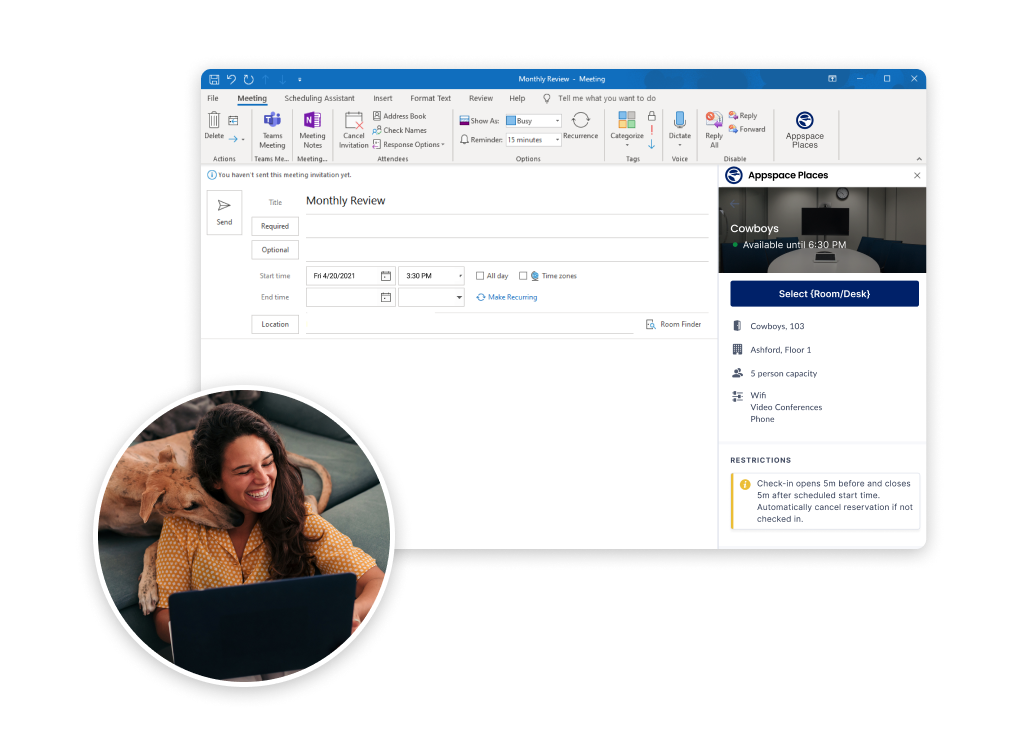Open the Room Finder
This screenshot has height=750, width=1024.
pos(673,325)
